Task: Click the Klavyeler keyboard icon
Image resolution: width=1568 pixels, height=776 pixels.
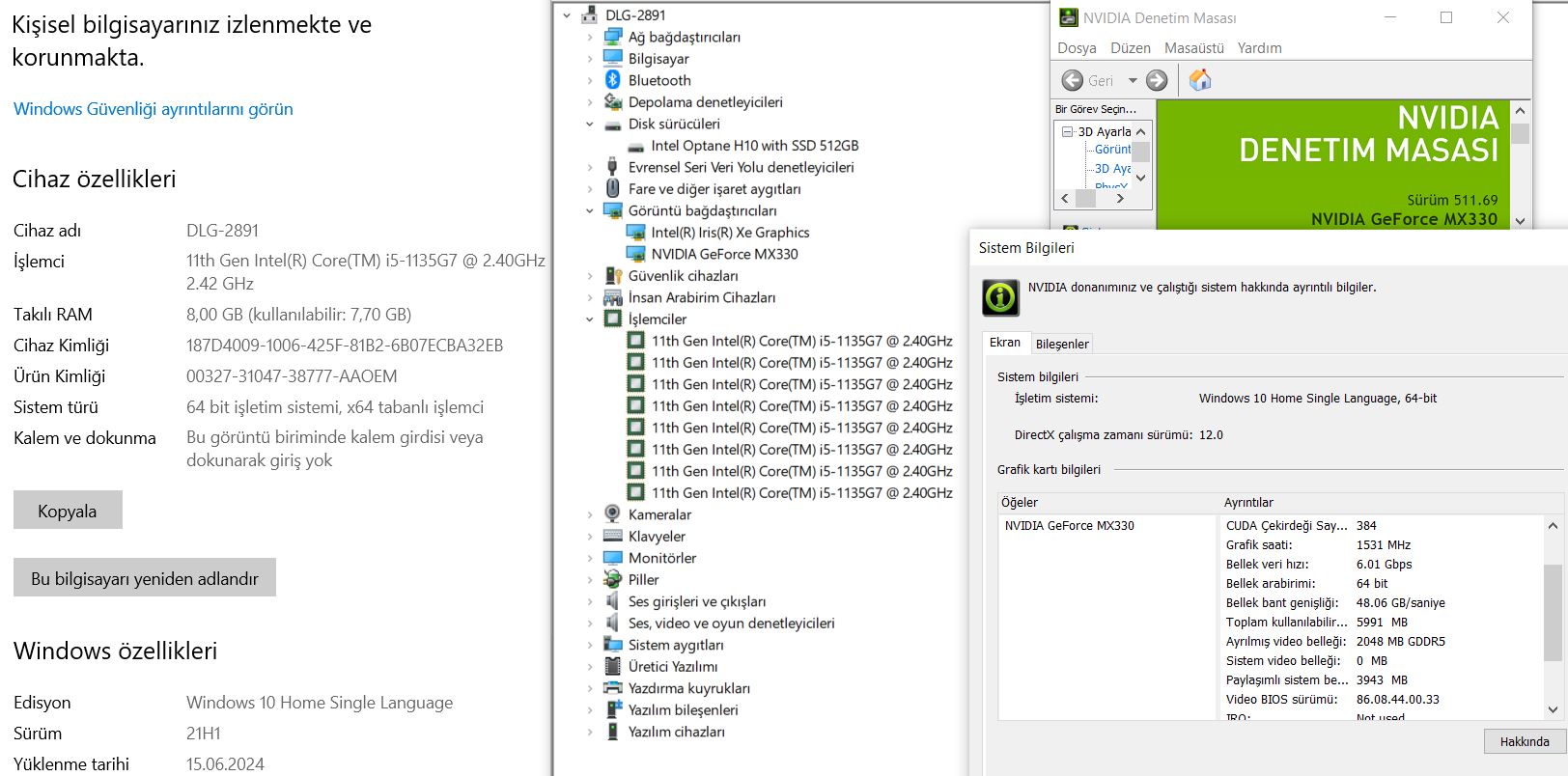Action: click(612, 536)
